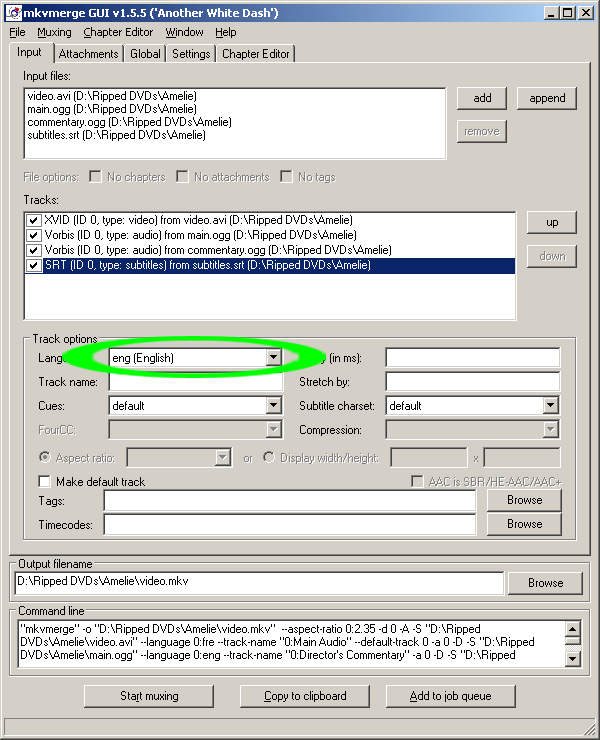Open the Chapter Editor tab

[x=255, y=54]
